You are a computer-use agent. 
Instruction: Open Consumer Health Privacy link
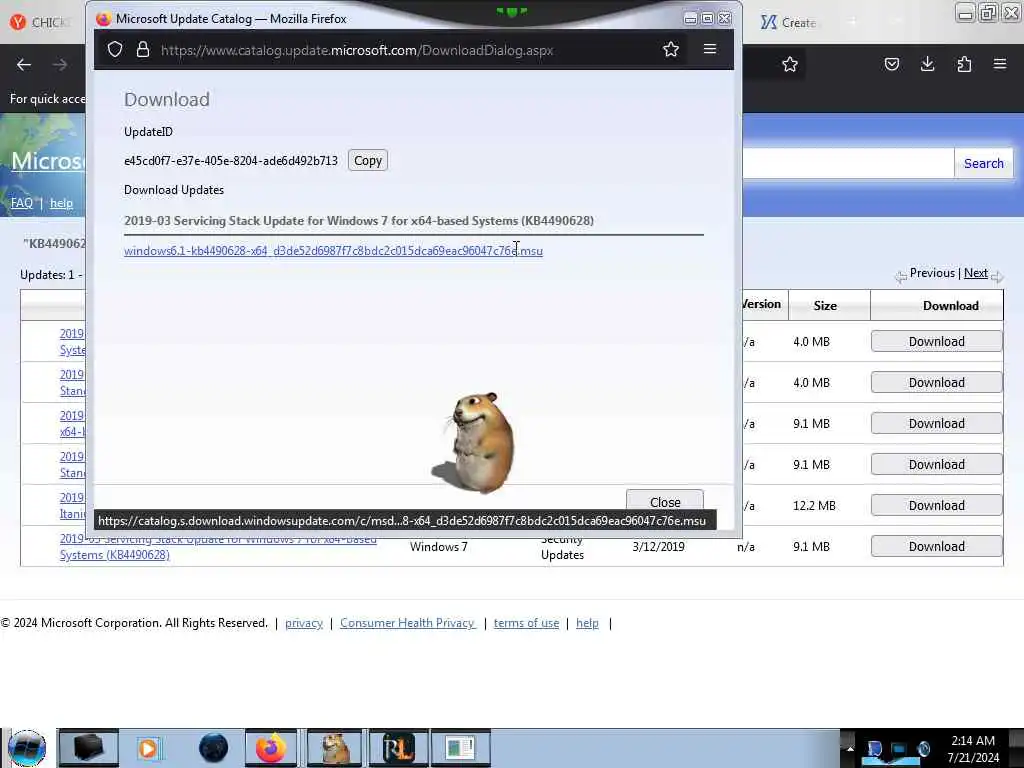pos(408,623)
